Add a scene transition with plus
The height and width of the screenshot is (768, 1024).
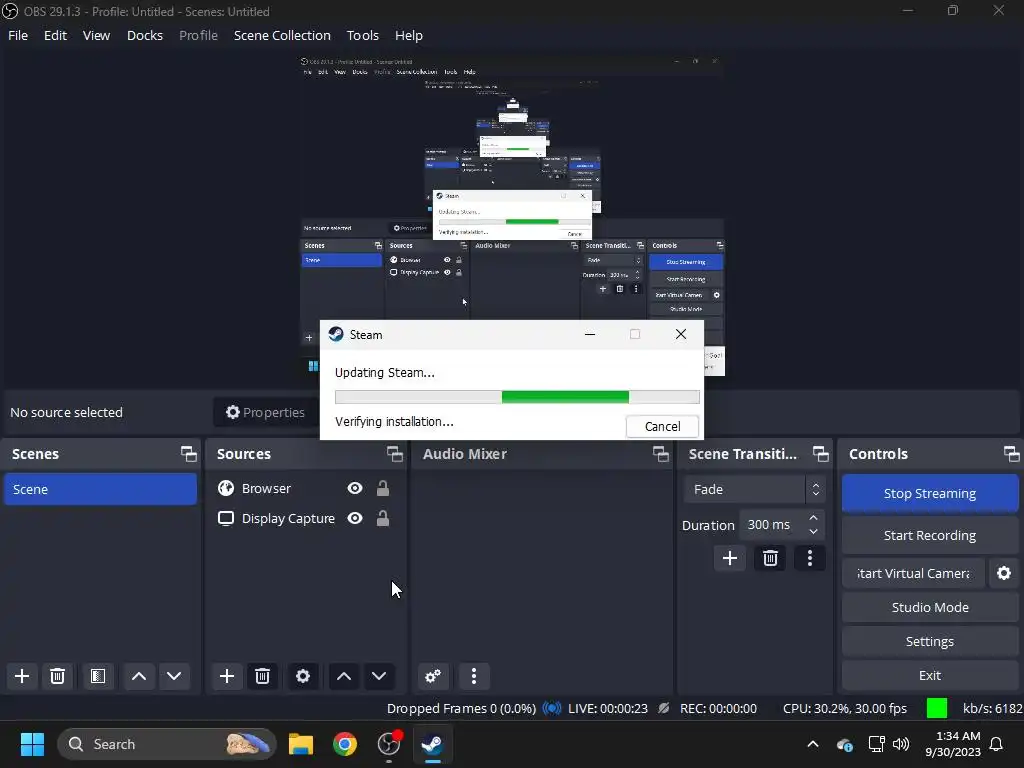pyautogui.click(x=729, y=558)
